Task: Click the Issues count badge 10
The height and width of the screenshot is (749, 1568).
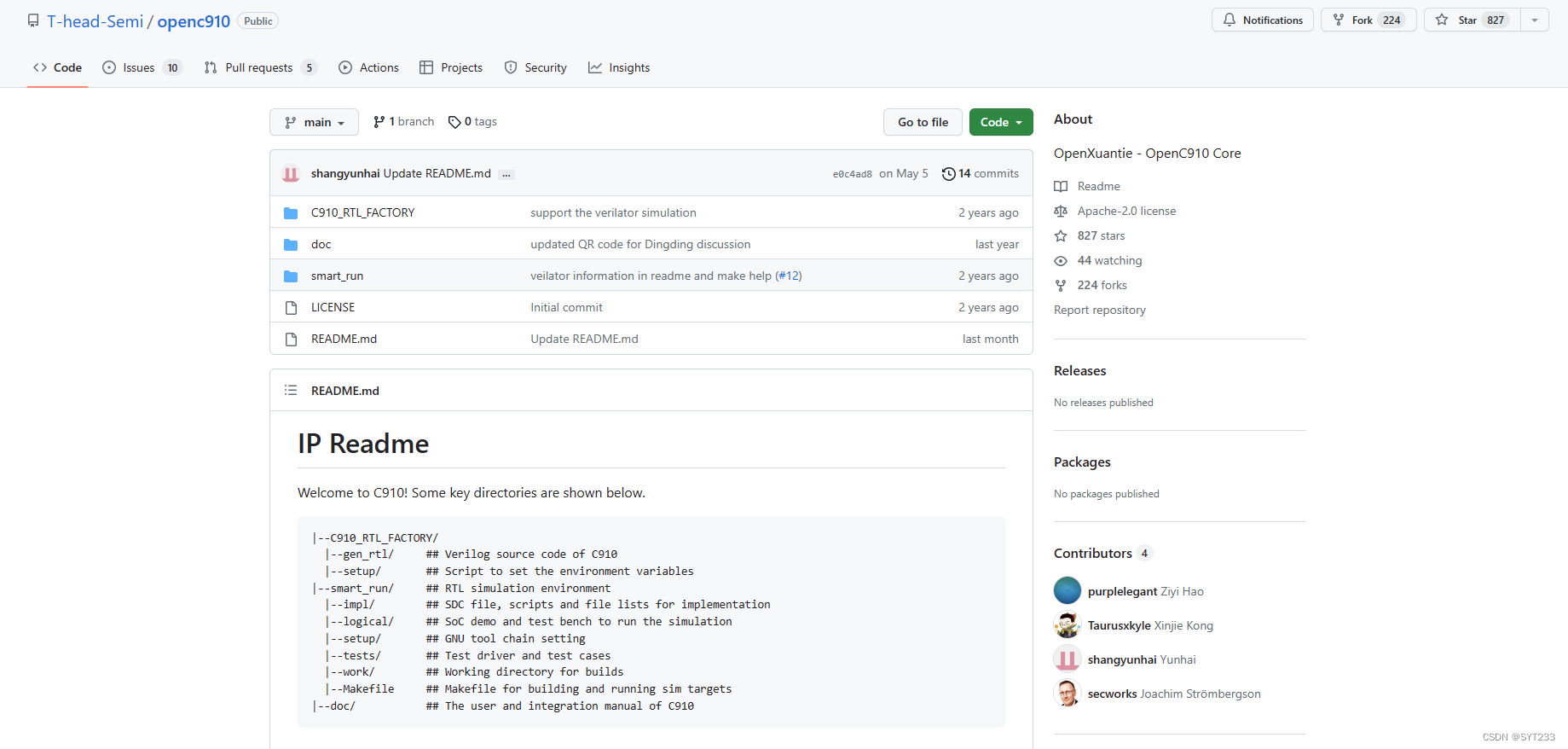Action: tap(173, 68)
